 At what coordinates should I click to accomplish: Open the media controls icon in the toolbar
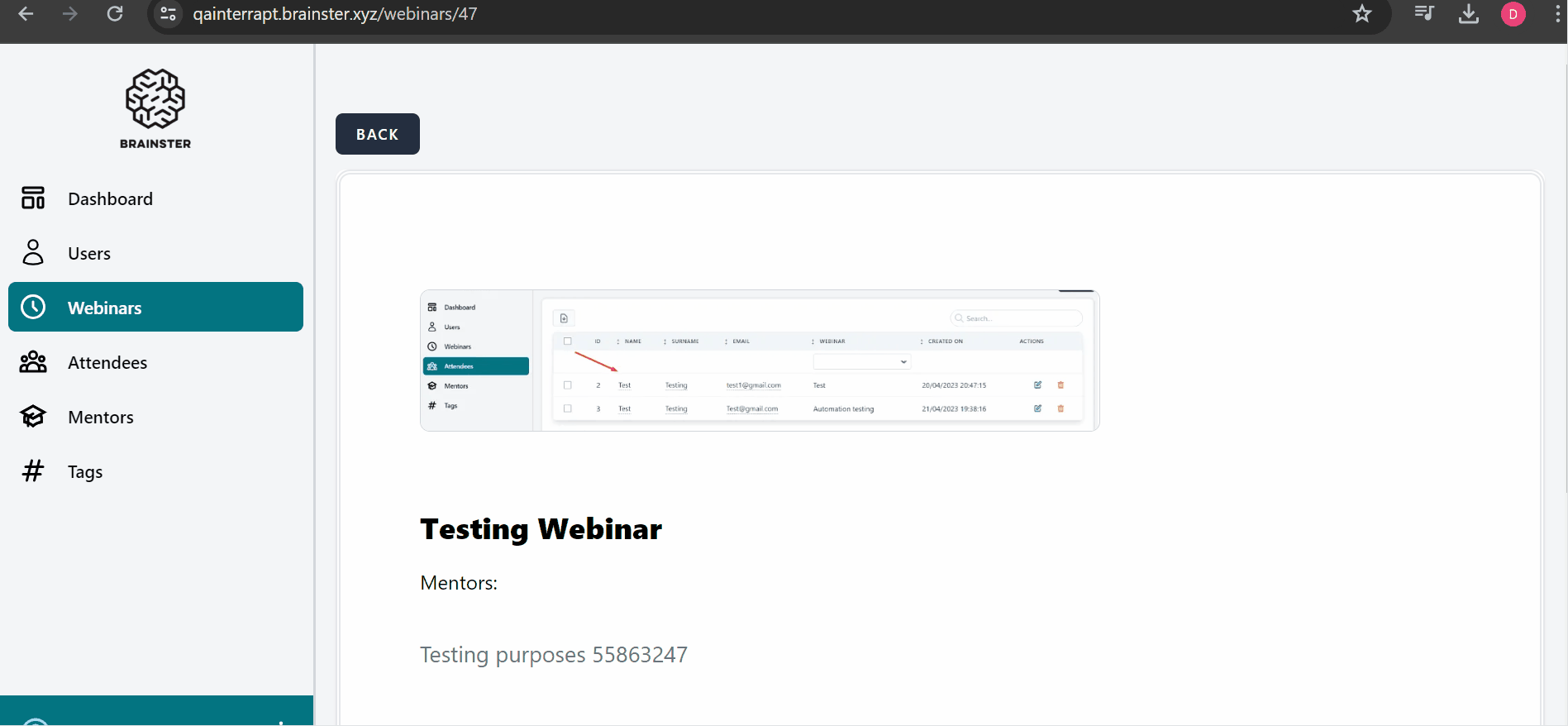(1423, 14)
